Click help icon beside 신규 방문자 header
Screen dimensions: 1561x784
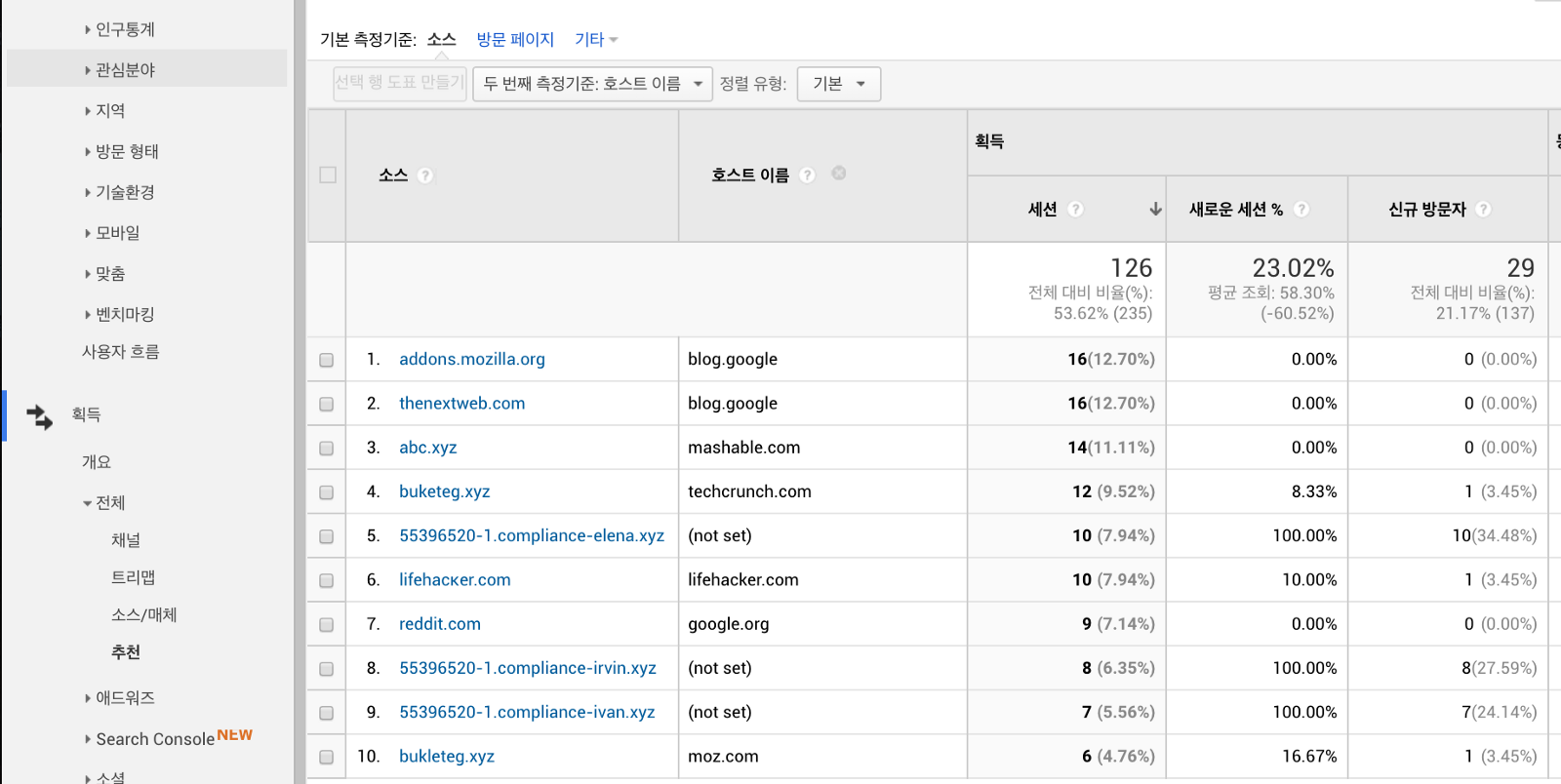[x=1483, y=210]
